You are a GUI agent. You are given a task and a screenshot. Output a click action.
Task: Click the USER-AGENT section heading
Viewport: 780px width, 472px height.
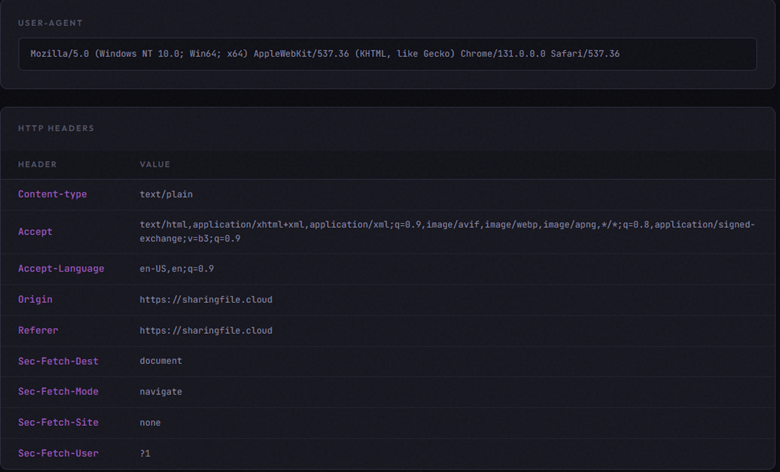tap(50, 23)
